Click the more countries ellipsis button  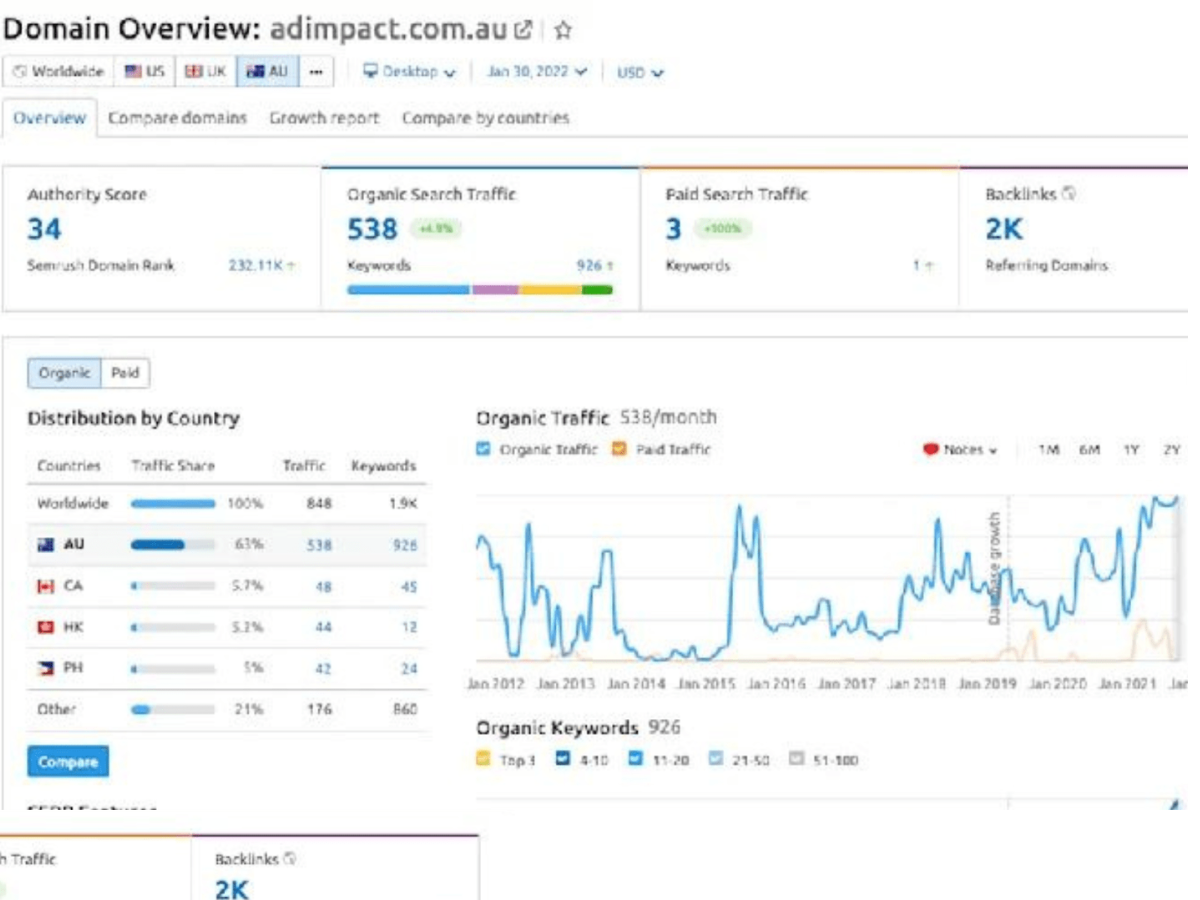pos(316,72)
